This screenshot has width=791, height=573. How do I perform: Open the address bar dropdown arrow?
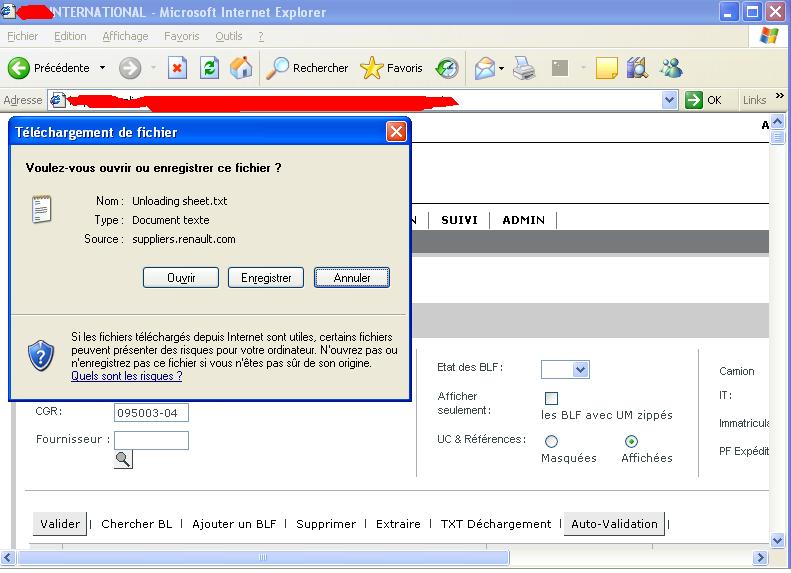pos(670,100)
